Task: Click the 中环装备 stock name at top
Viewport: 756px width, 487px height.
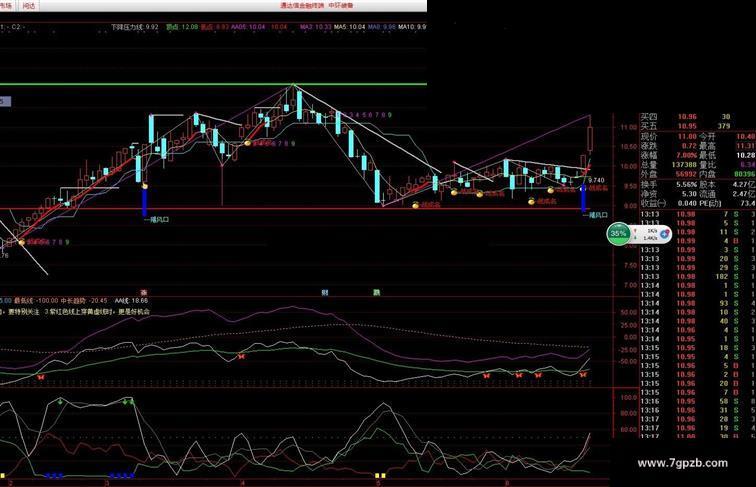Action: [341, 5]
